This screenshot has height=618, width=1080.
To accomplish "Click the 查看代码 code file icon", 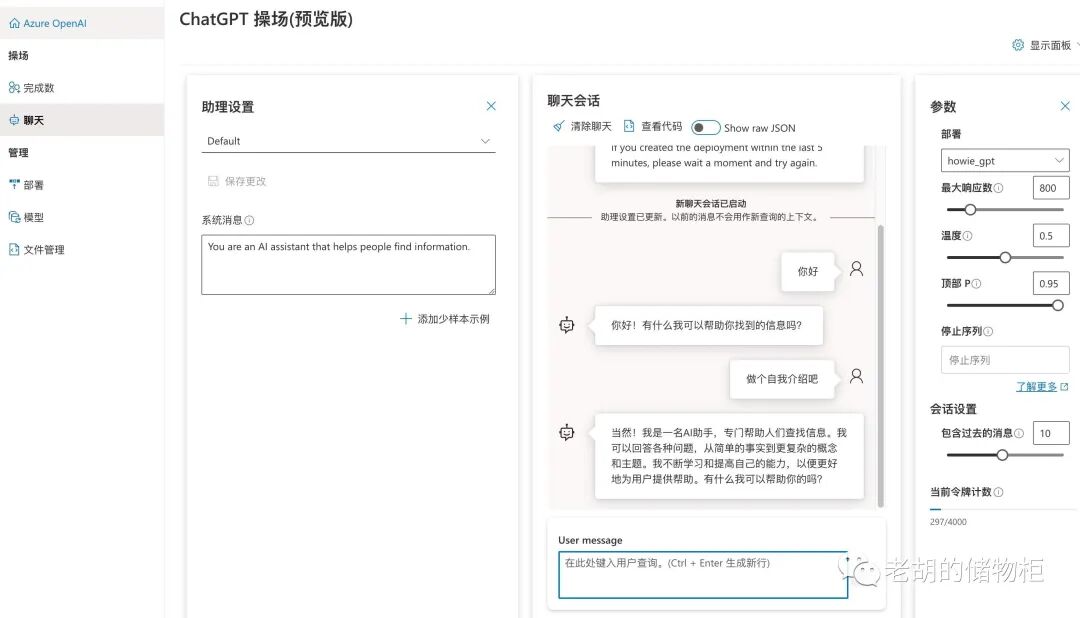I will (629, 126).
